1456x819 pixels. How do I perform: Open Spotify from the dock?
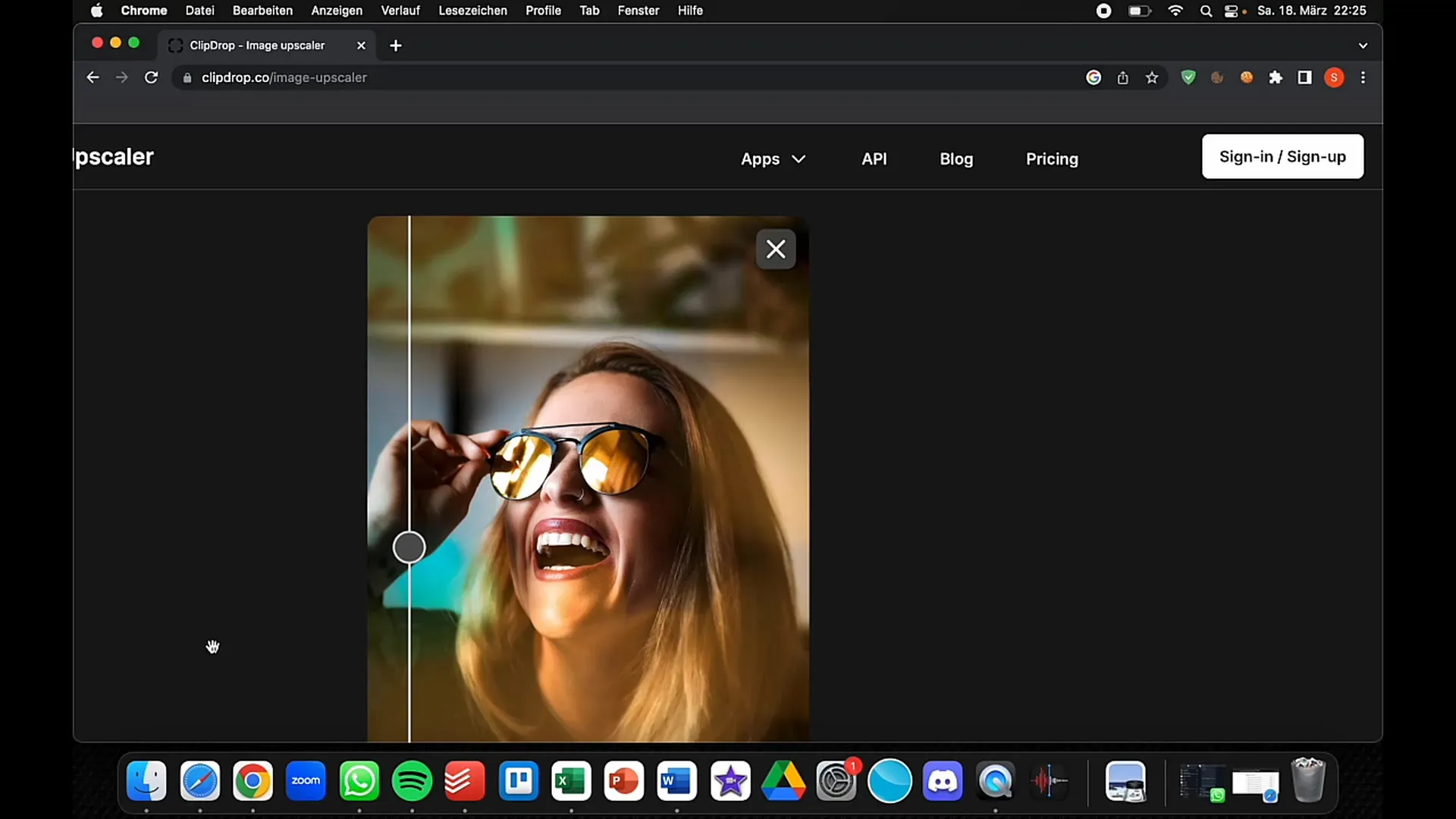[412, 781]
